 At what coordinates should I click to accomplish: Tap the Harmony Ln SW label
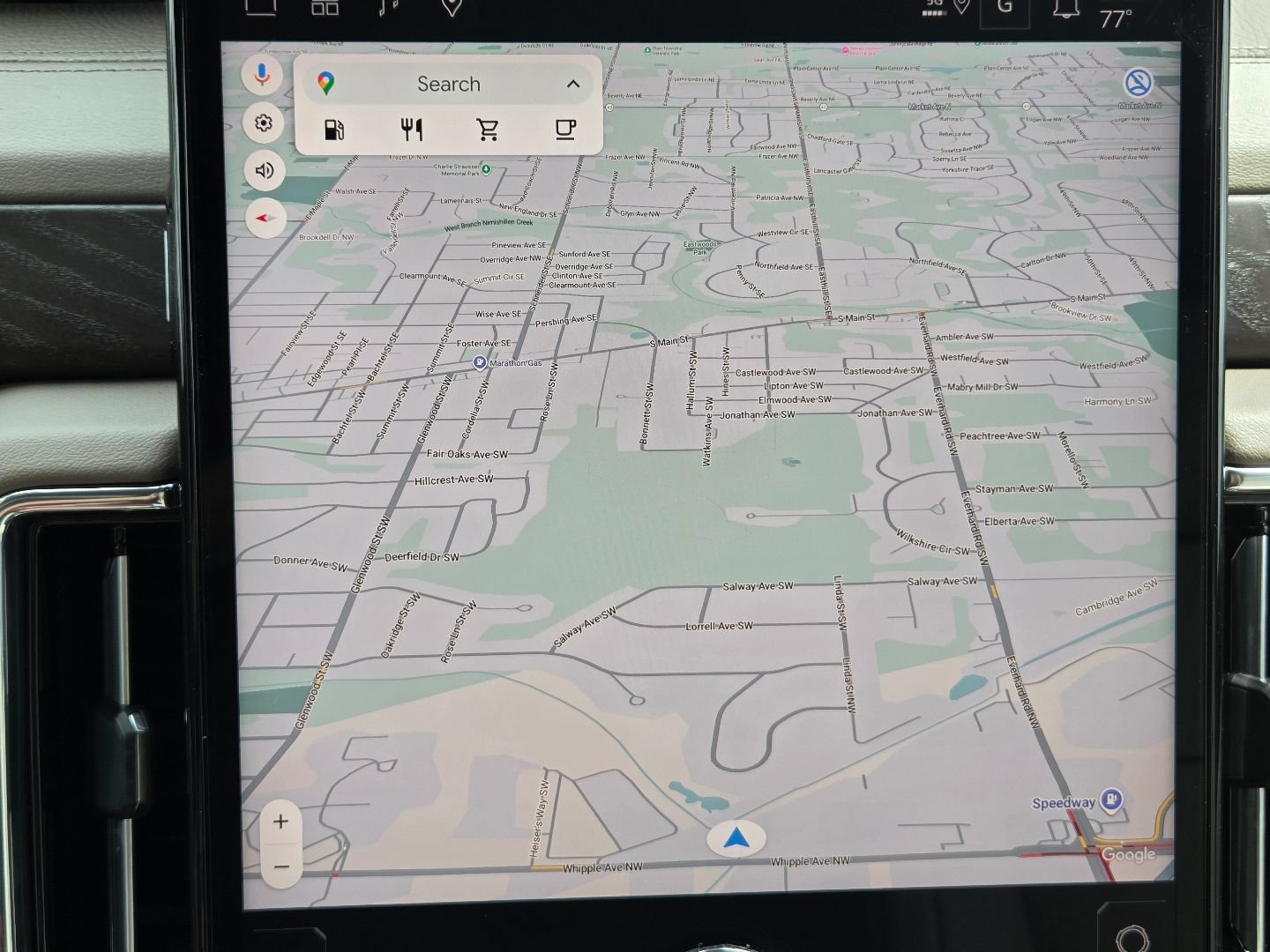coord(1117,401)
